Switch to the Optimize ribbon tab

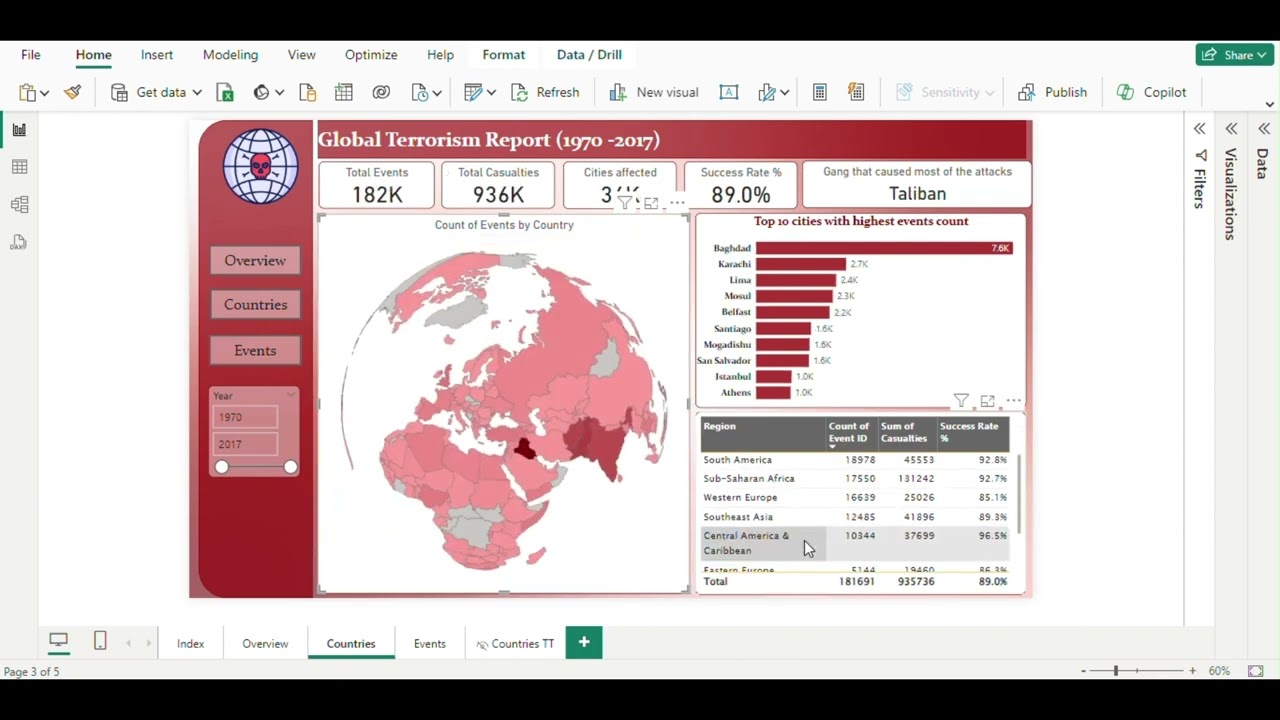371,55
